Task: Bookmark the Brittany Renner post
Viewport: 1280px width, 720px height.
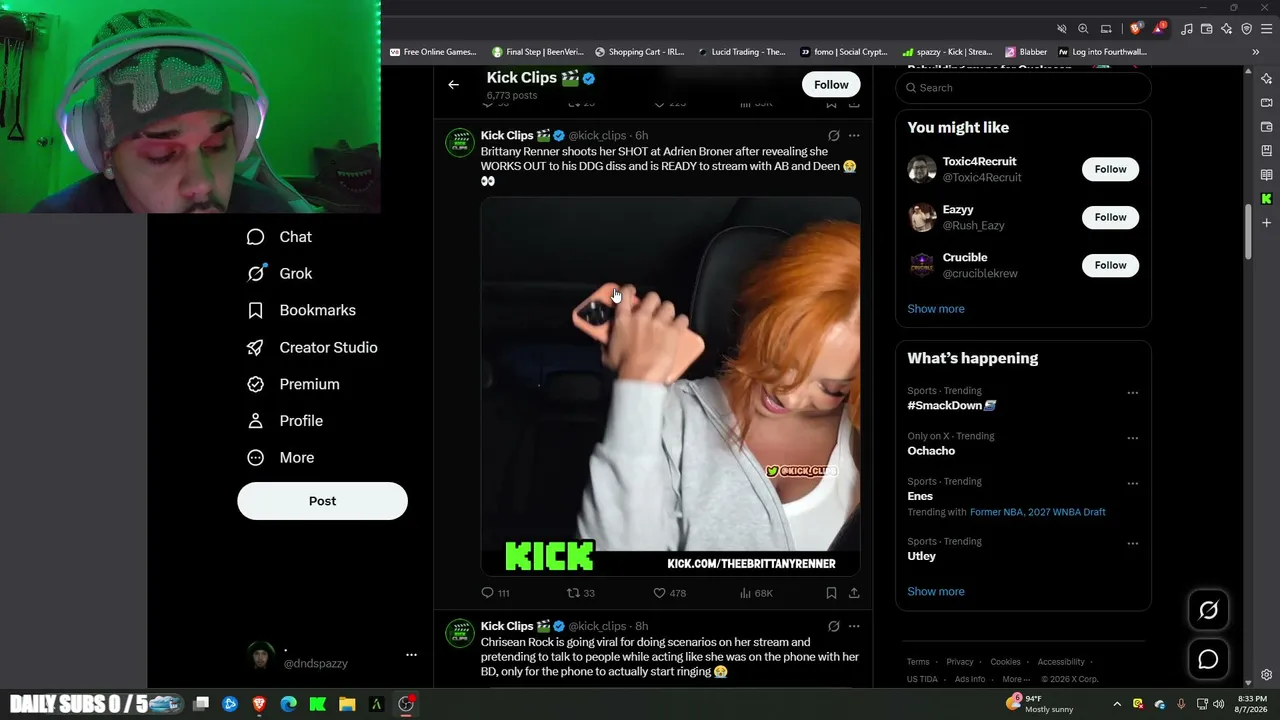Action: click(831, 593)
